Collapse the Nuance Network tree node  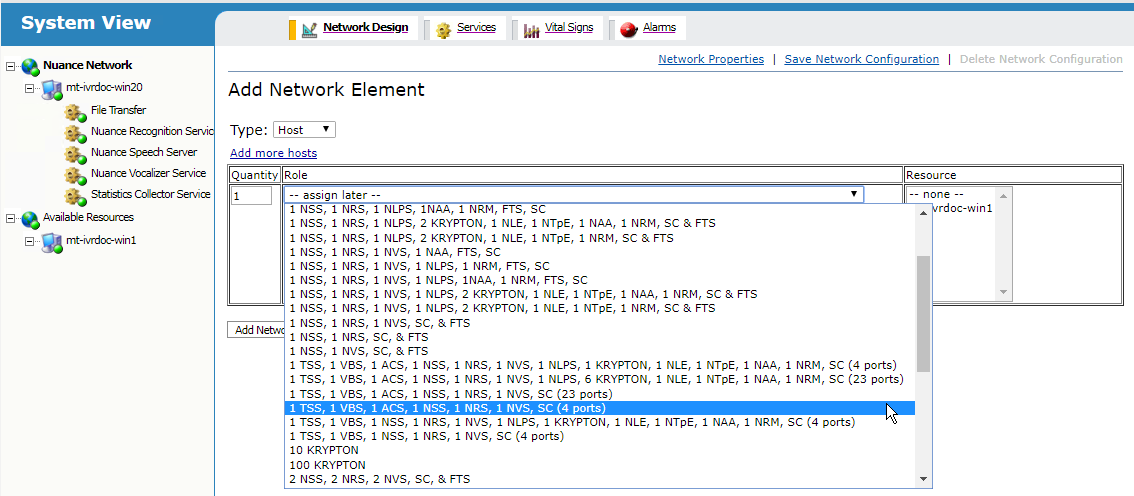pos(10,66)
